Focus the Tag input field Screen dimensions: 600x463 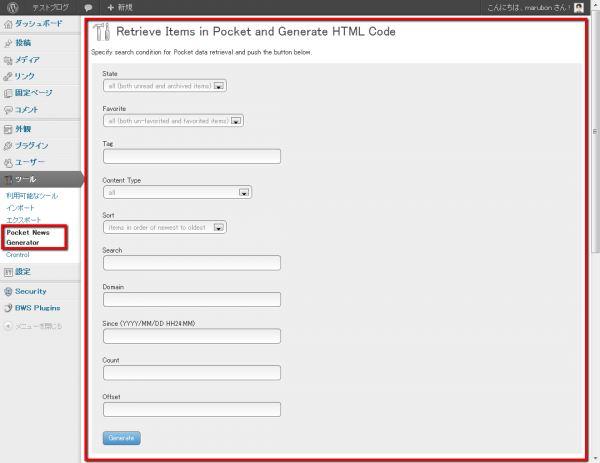tap(192, 157)
